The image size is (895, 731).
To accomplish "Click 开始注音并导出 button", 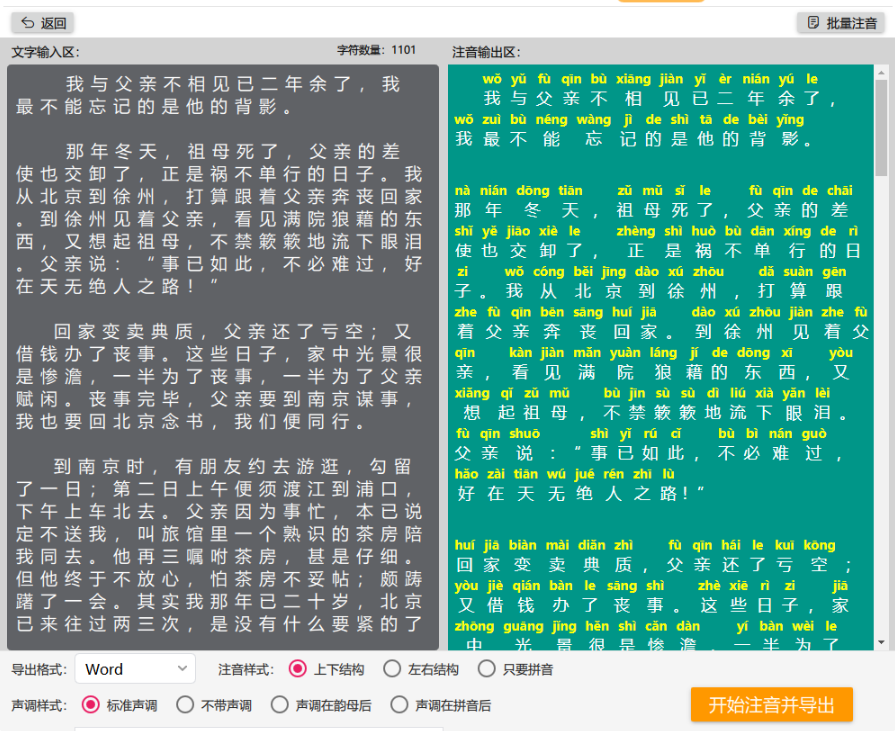I will coord(772,705).
